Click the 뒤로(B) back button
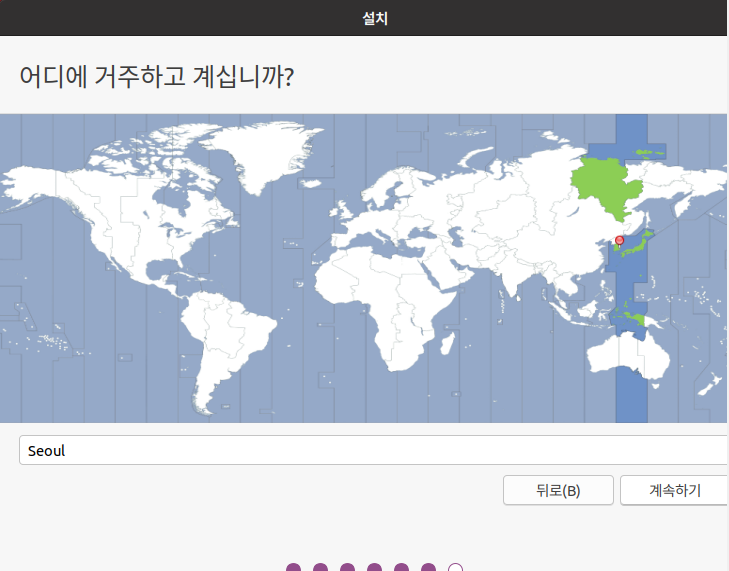Viewport: 729px width, 571px height. pyautogui.click(x=558, y=490)
